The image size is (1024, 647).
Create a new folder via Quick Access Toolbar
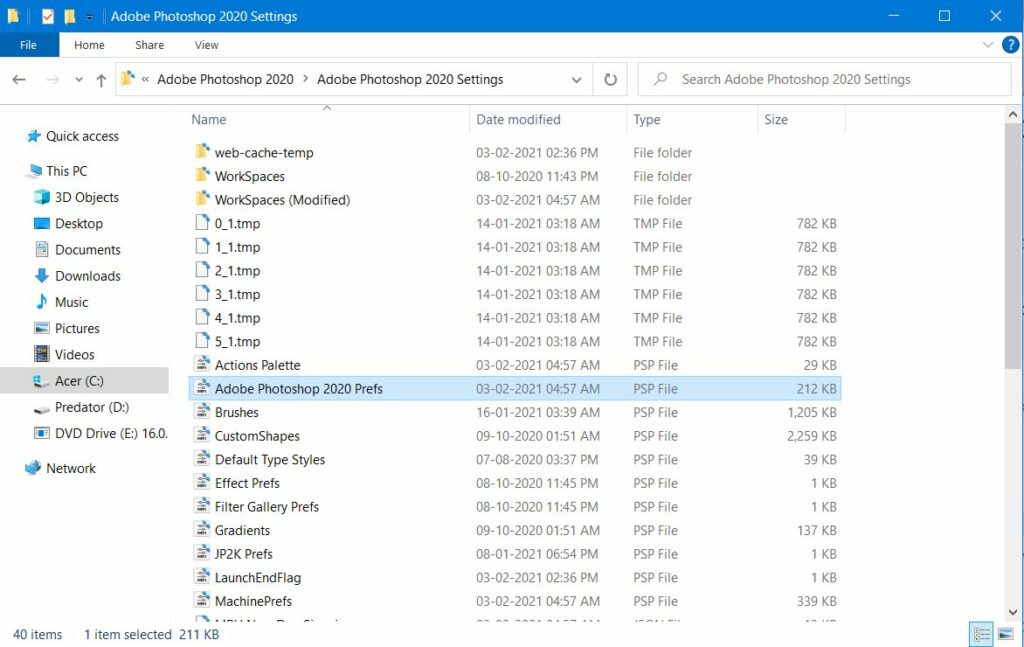coord(69,15)
